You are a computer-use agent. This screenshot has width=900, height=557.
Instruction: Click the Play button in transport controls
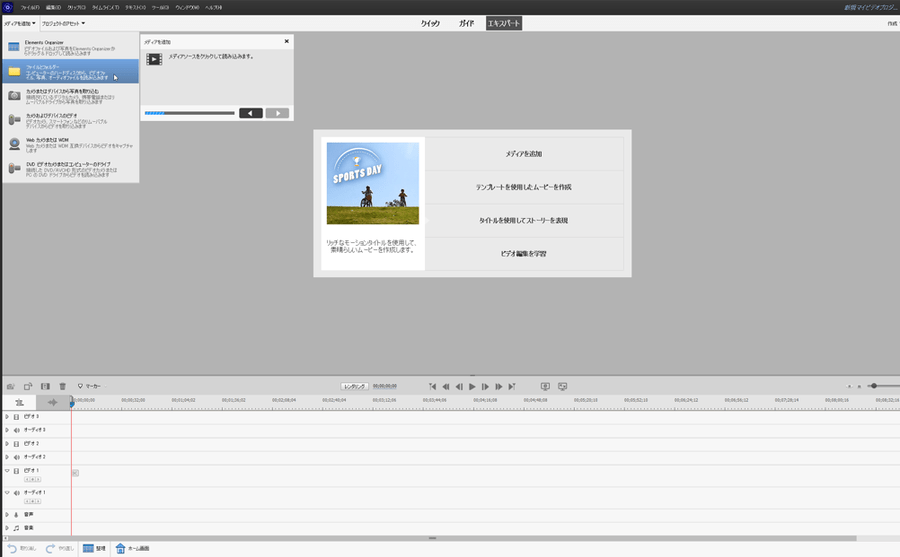tap(472, 386)
